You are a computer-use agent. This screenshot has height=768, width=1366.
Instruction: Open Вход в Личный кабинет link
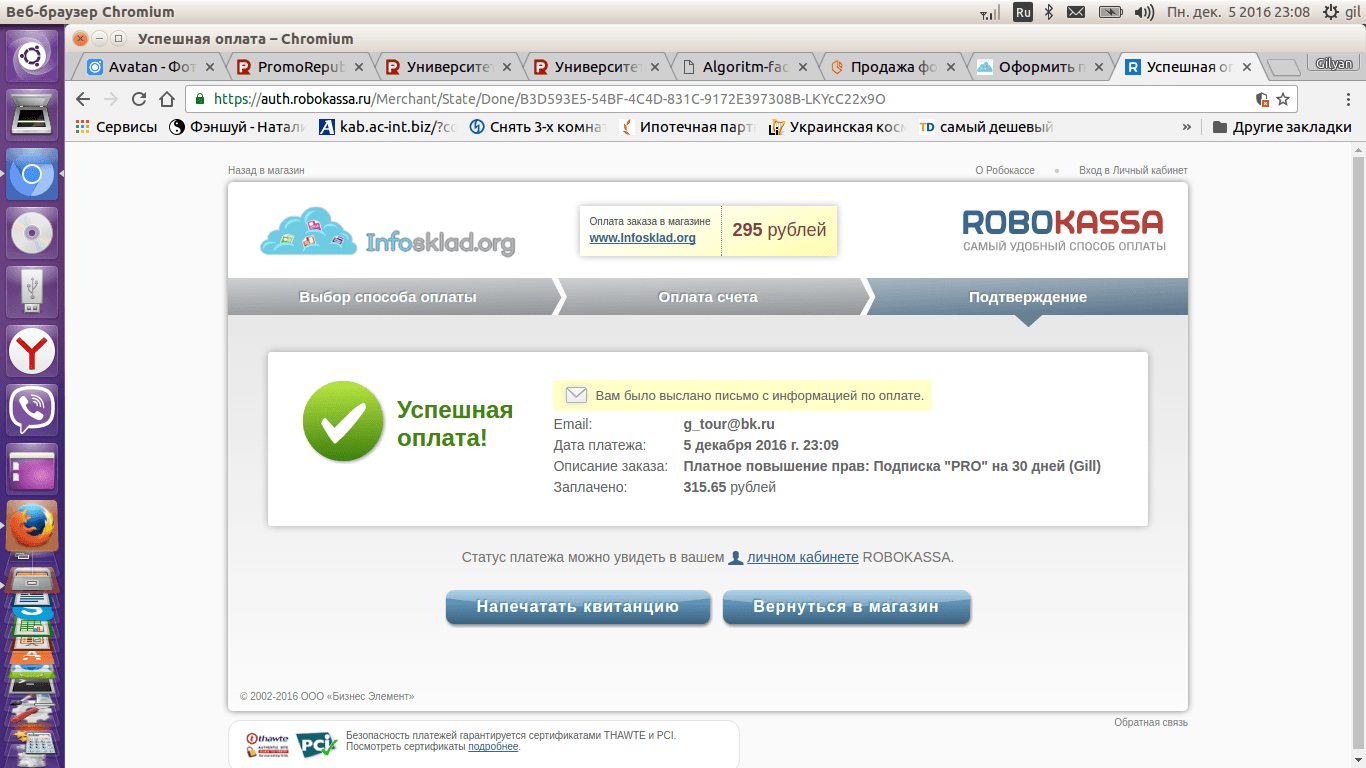[x=1133, y=171]
